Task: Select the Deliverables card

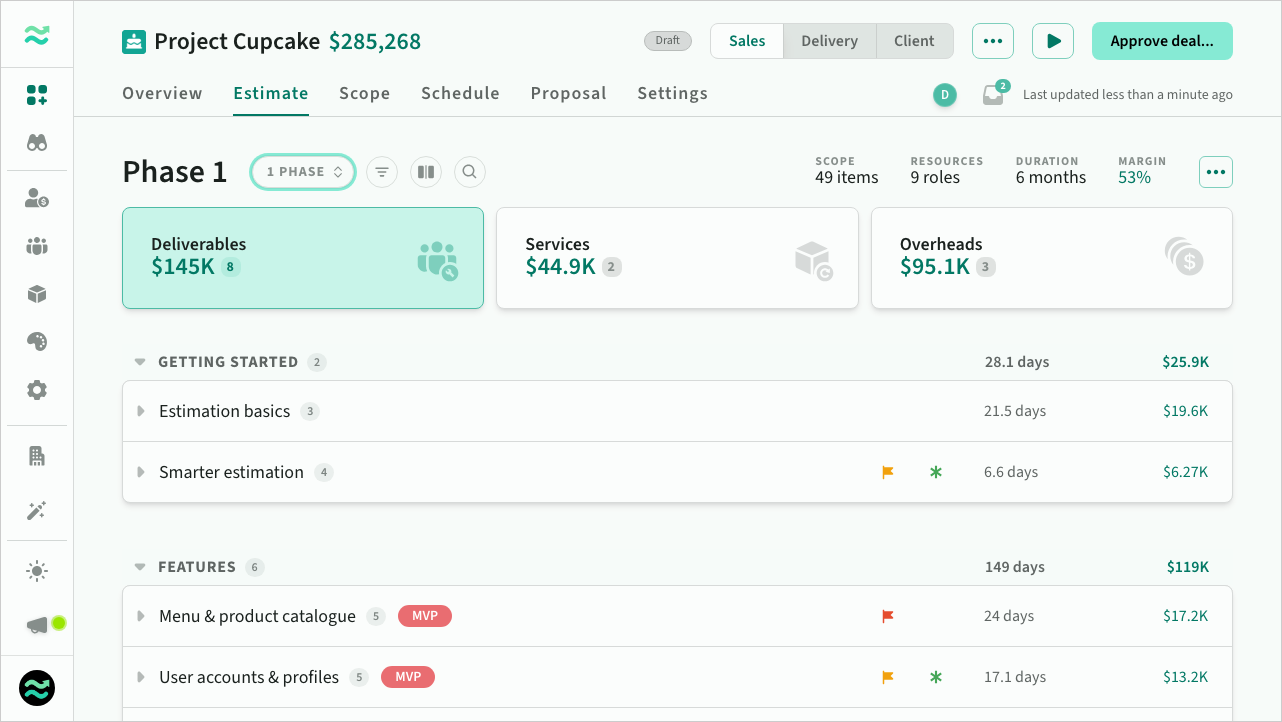Action: pyautogui.click(x=303, y=258)
